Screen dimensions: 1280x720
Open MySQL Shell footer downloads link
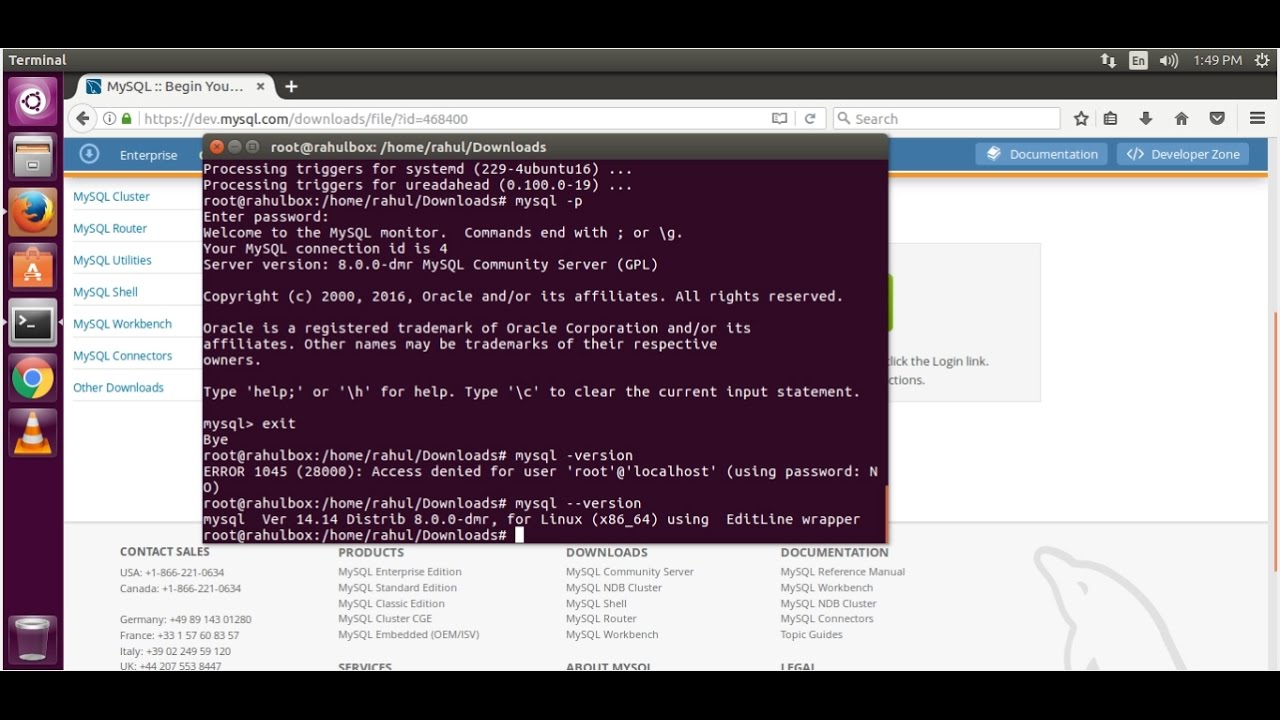pos(596,604)
